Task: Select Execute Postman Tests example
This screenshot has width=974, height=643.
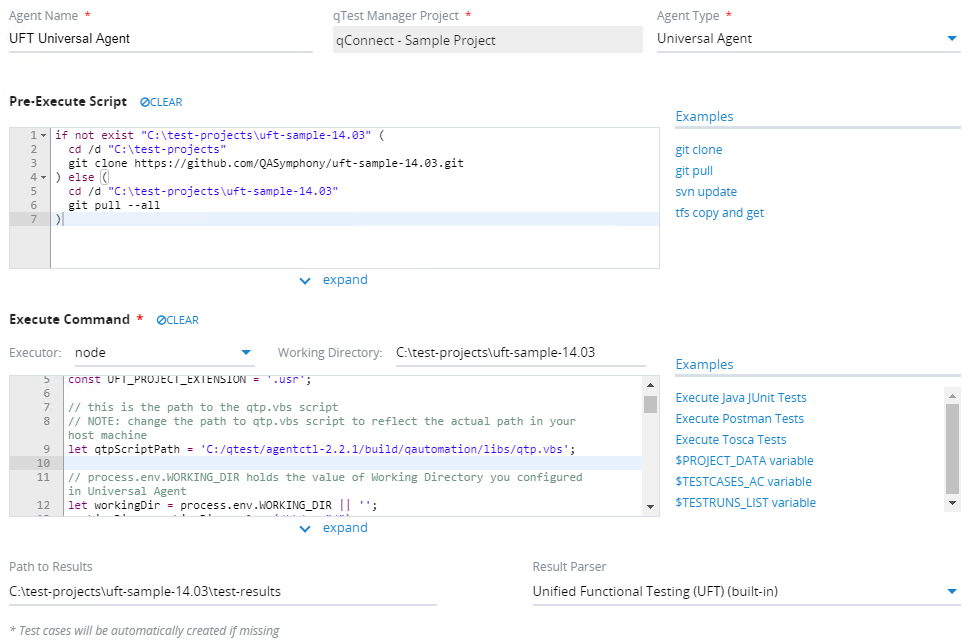Action: [x=740, y=419]
